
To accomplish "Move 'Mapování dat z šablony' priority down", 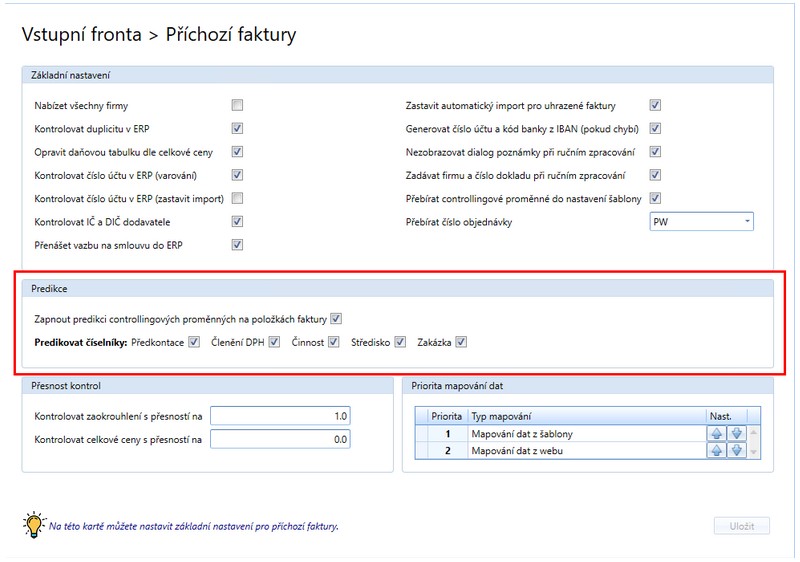I will click(736, 434).
